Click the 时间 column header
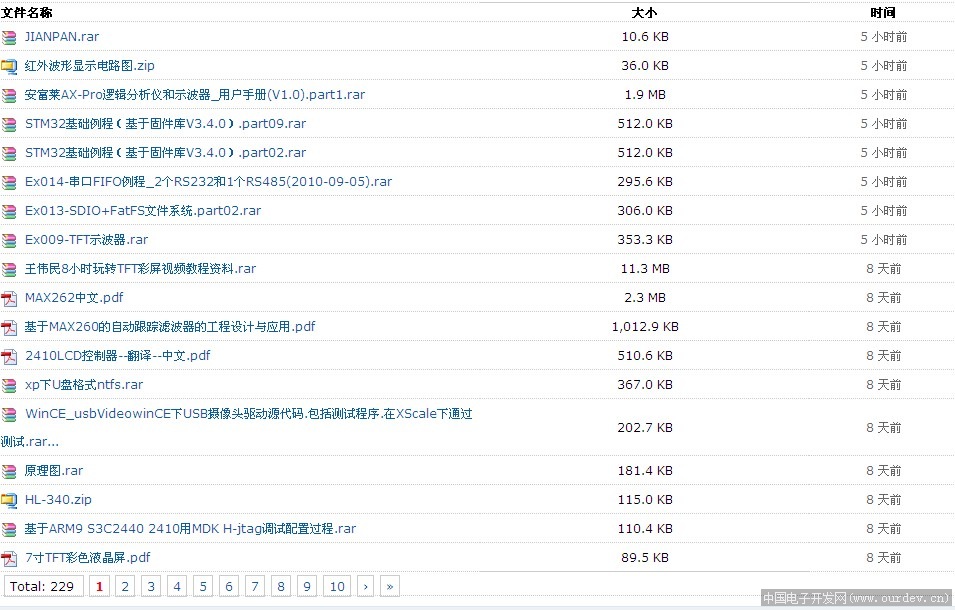 click(883, 13)
